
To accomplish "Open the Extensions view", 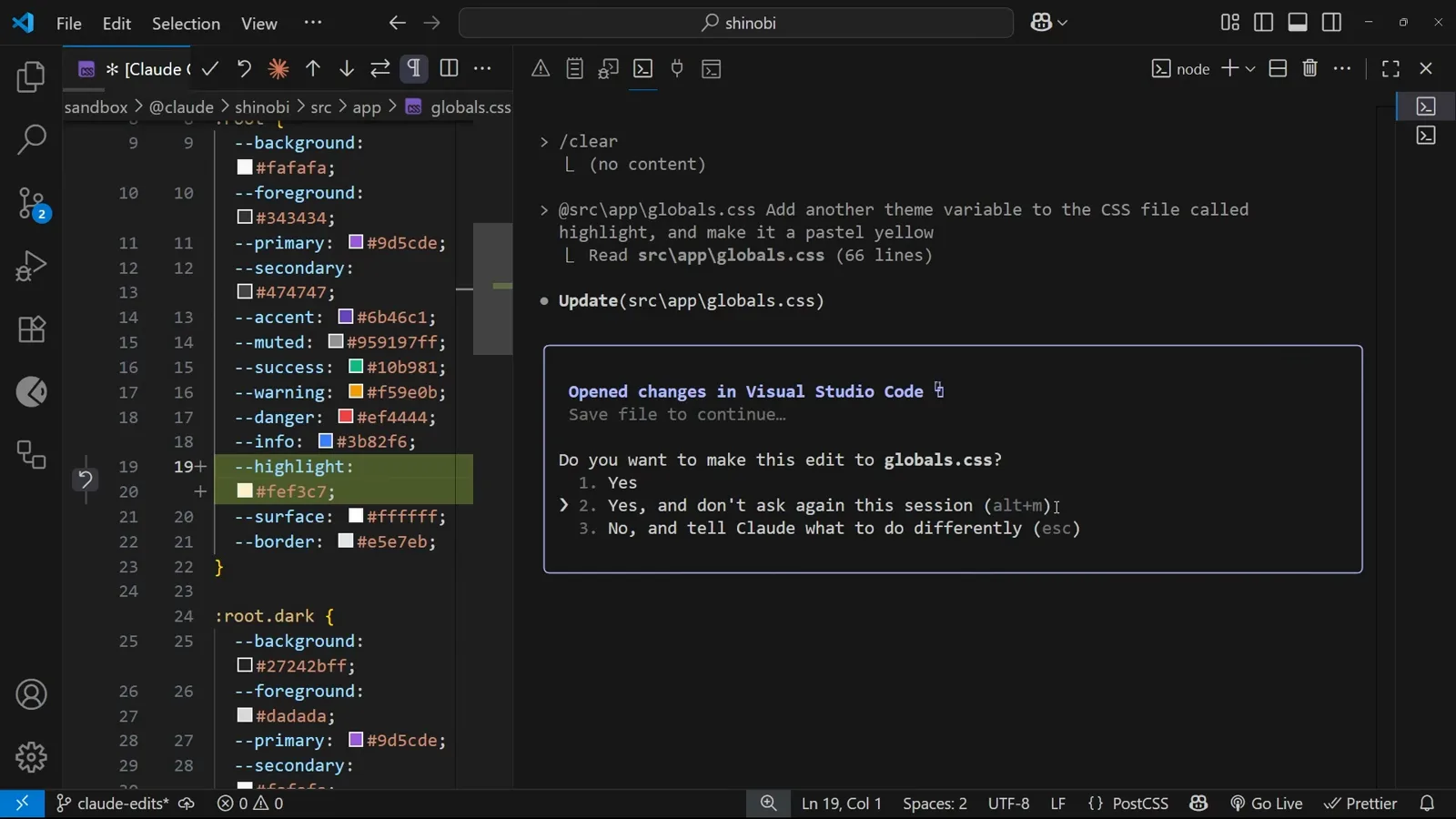I will tap(31, 329).
